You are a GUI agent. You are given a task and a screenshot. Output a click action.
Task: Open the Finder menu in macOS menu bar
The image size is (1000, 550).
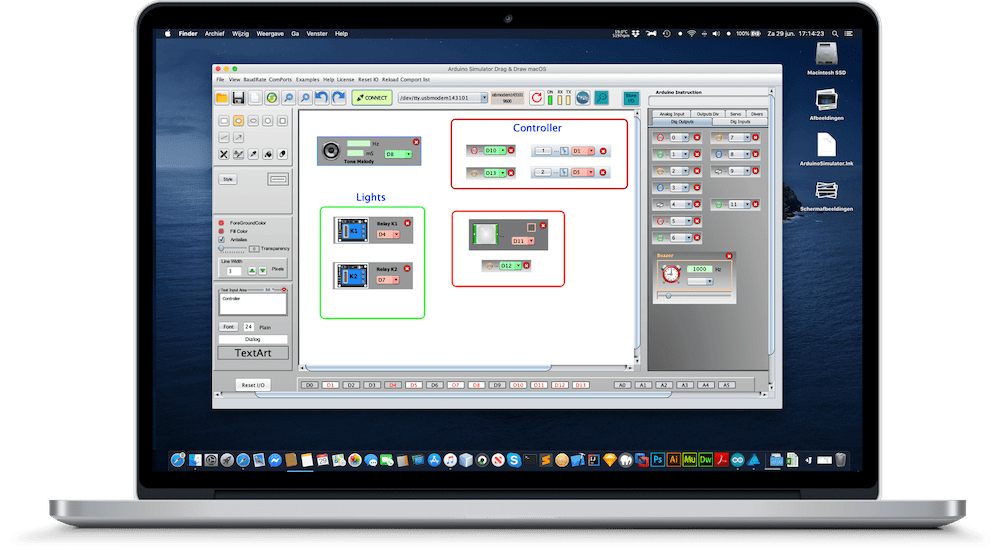click(x=188, y=34)
